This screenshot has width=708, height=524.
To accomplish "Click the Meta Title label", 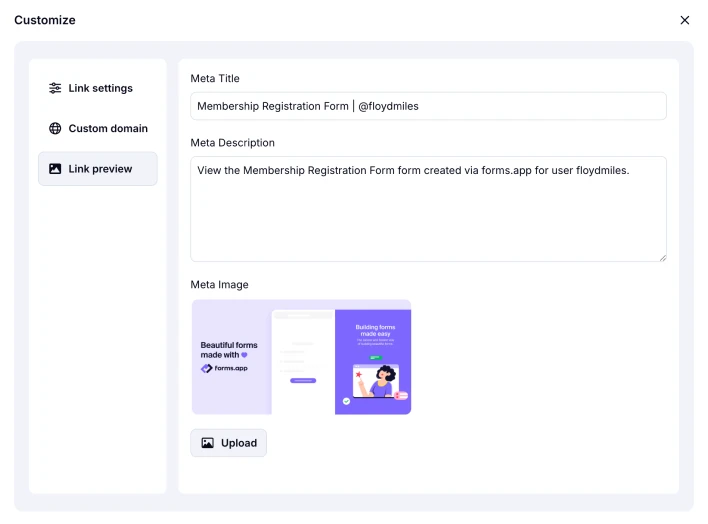I will coord(215,78).
